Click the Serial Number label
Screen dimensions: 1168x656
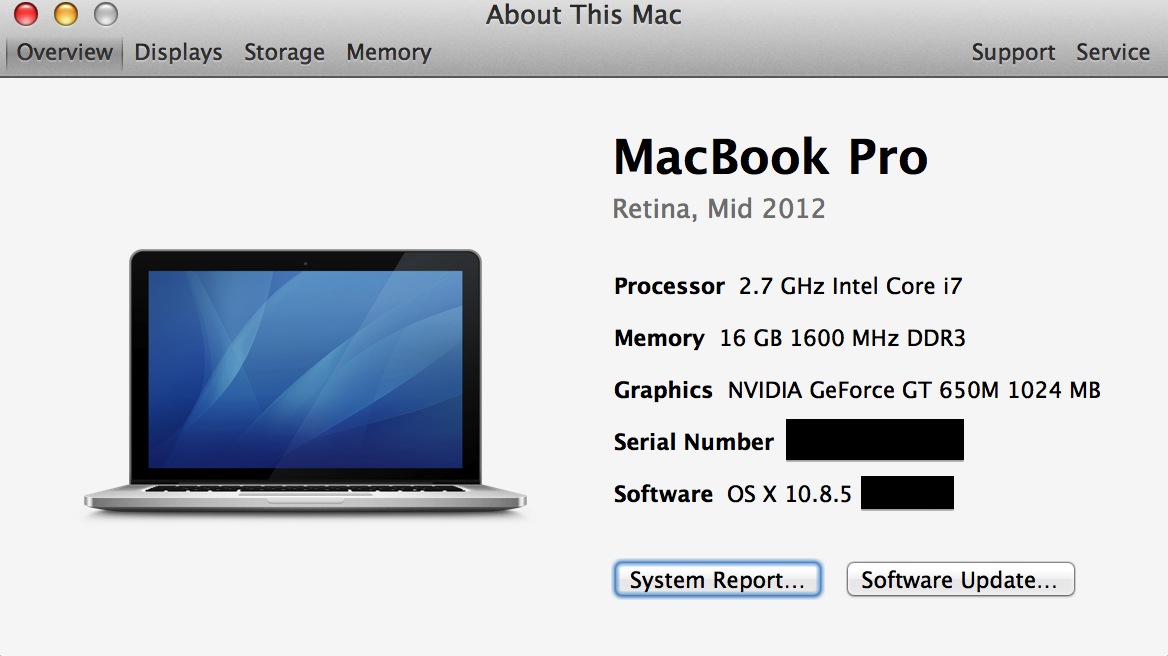pyautogui.click(x=694, y=442)
